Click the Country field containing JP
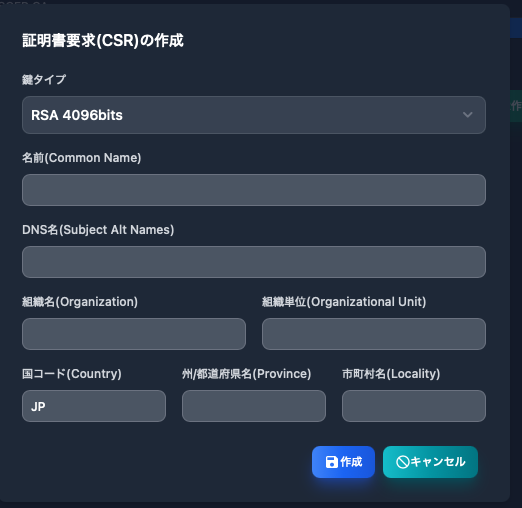Viewport: 522px width, 508px height. pyautogui.click(x=94, y=406)
